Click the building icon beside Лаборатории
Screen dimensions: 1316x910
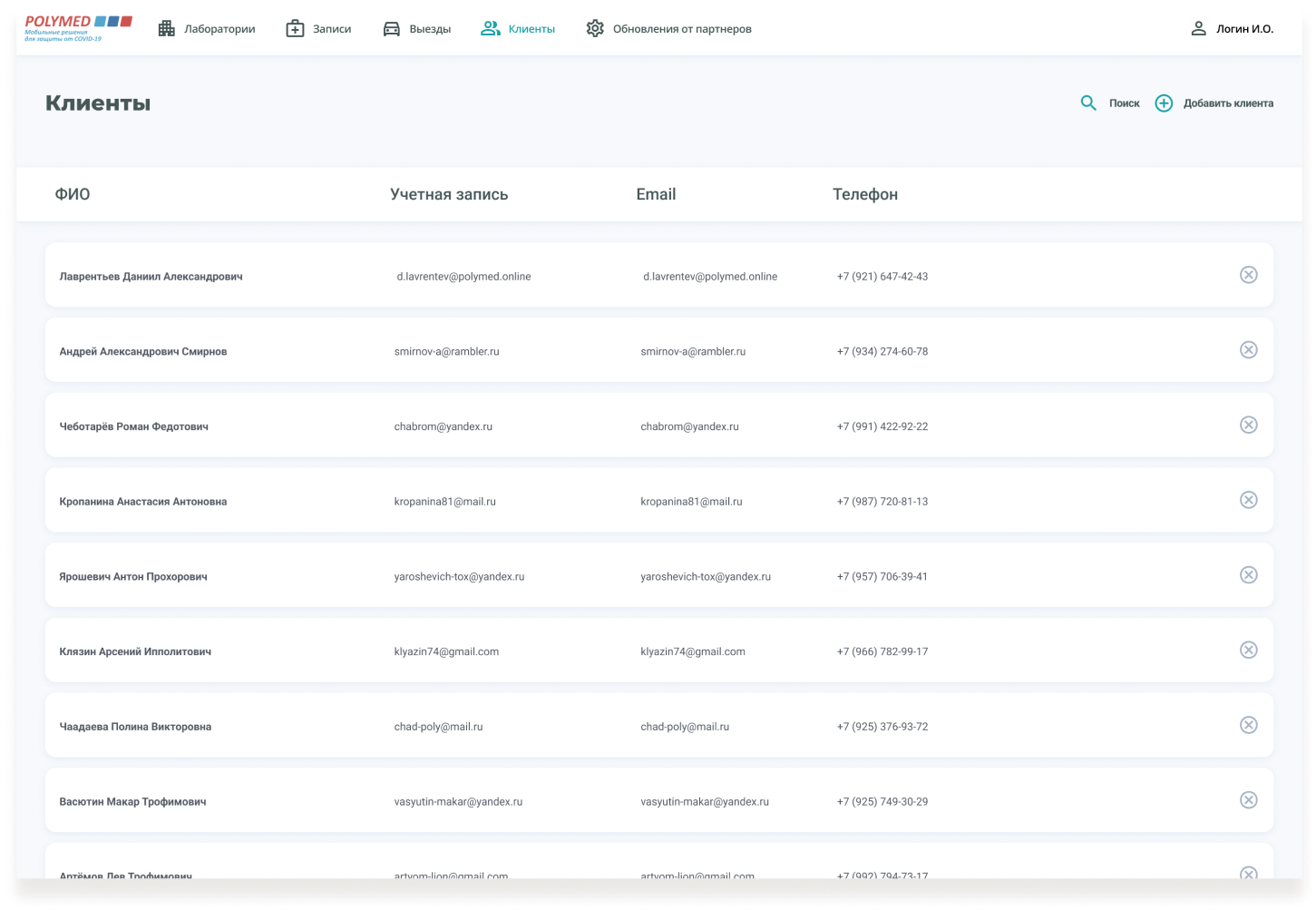[167, 29]
